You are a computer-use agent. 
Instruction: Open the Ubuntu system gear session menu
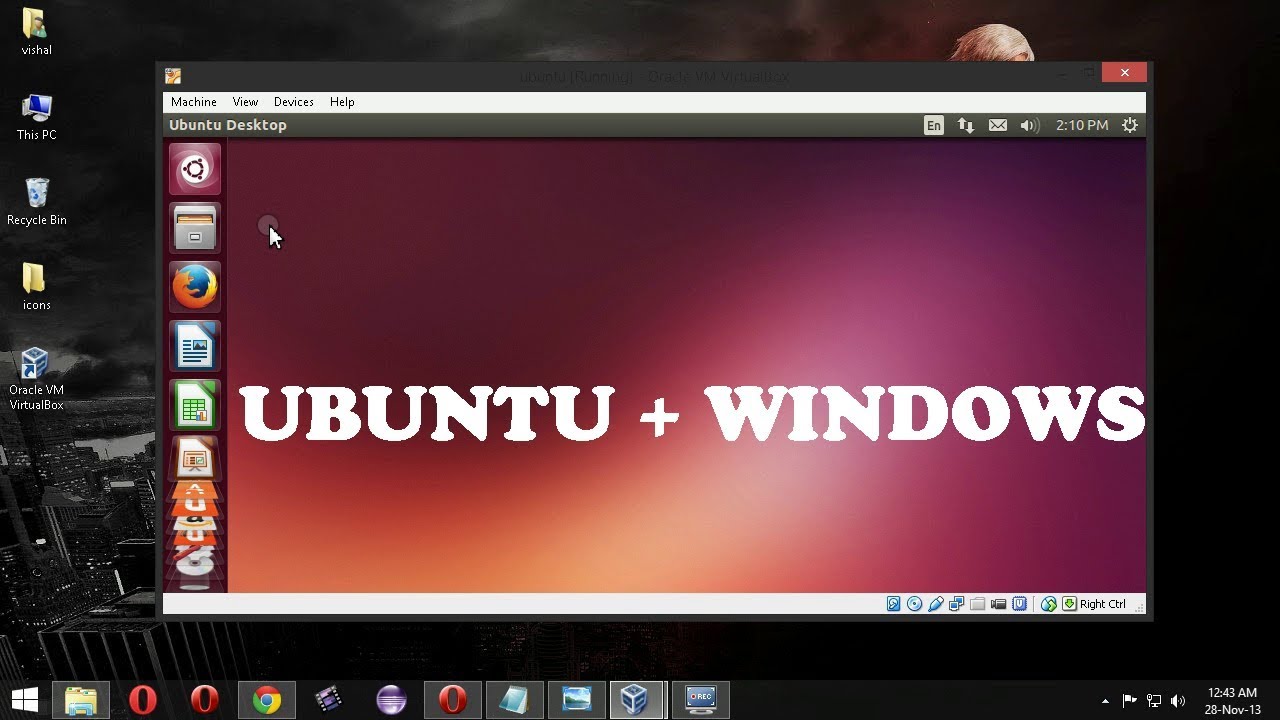[1130, 125]
